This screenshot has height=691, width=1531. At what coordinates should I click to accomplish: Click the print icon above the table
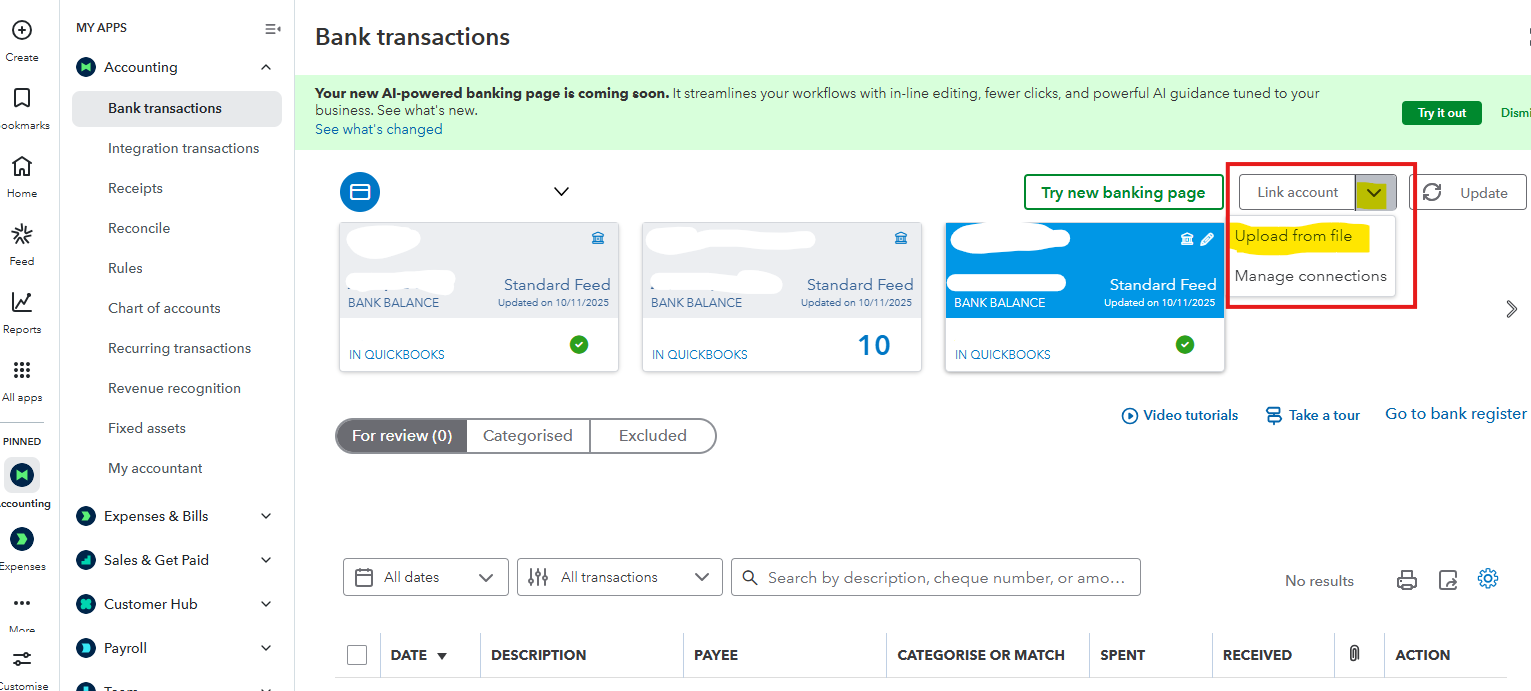pos(1407,579)
